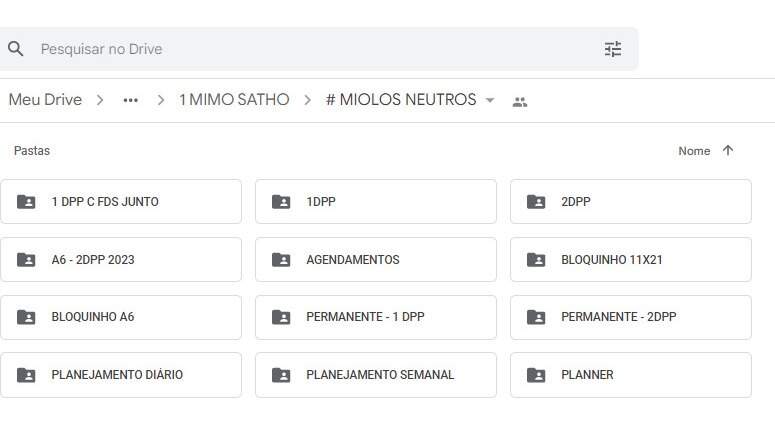
Task: Select the BLOQUINHO 11X21 folder
Action: [631, 259]
